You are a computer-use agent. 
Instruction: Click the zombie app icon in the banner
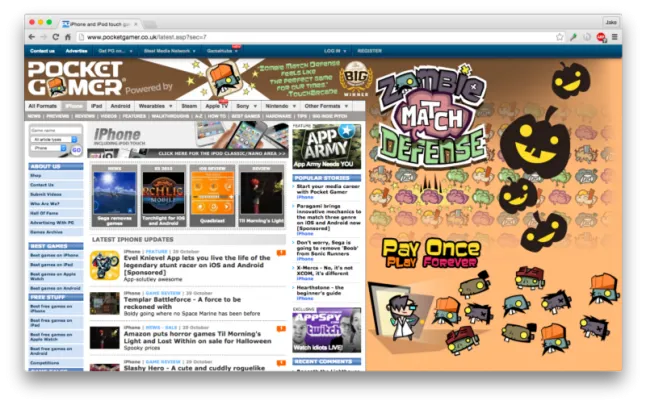coord(223,78)
